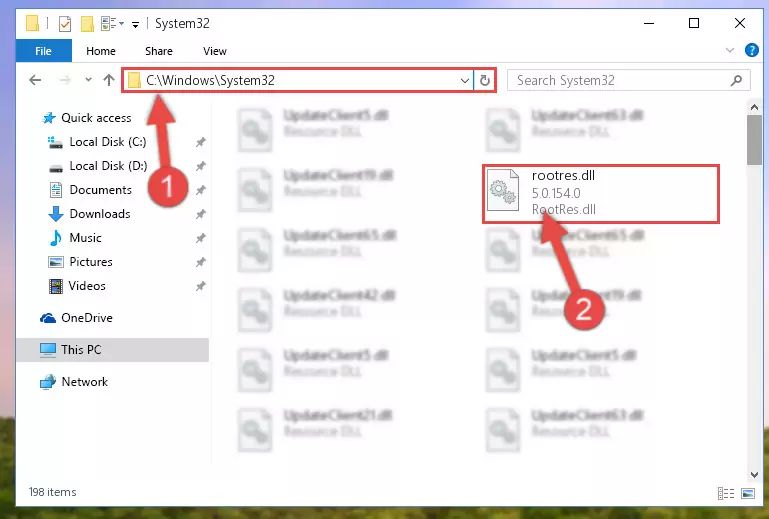Go up one folder level
Viewport: 769px width, 519px height.
(x=109, y=80)
